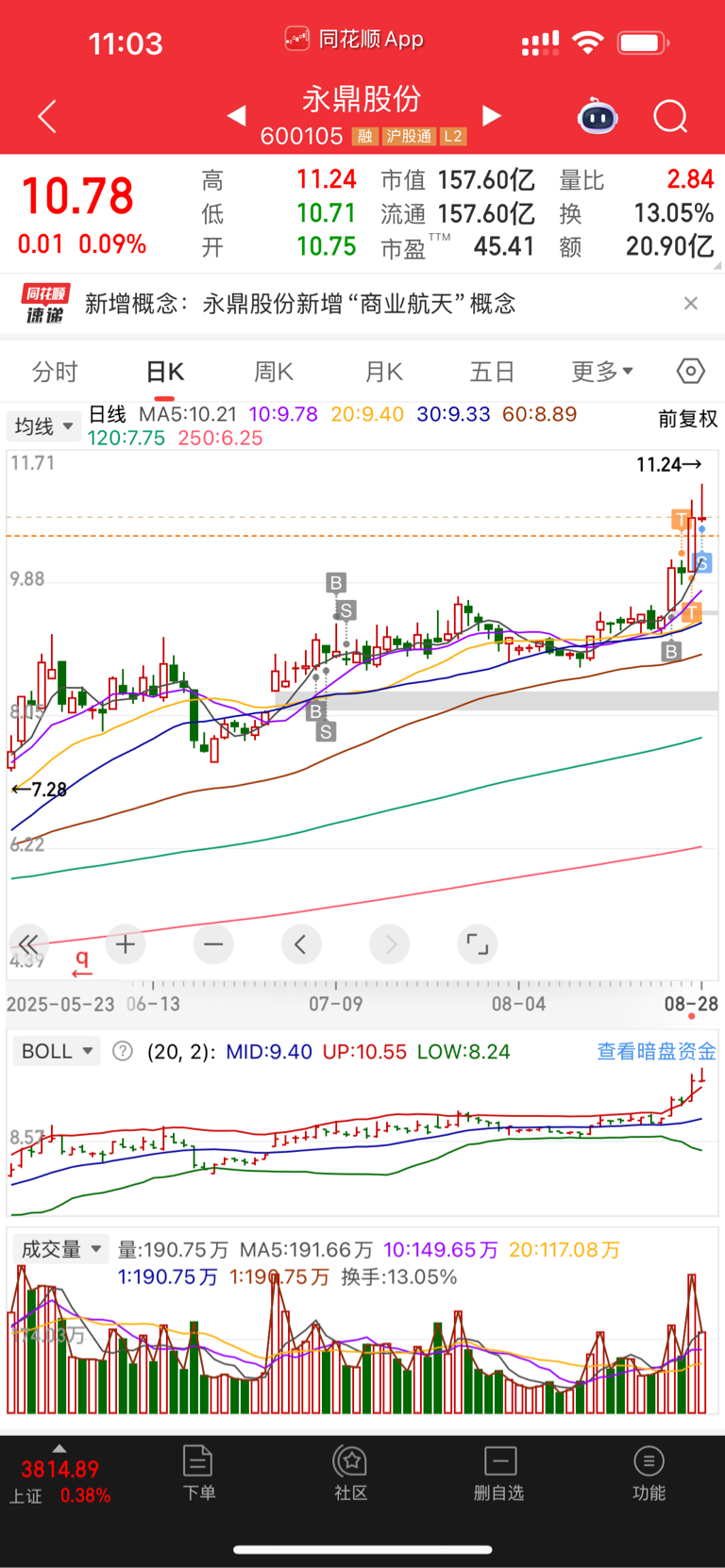Screen dimensions: 725x1568
Task: Jump to earliest data with double-left arrows
Action: pos(28,944)
